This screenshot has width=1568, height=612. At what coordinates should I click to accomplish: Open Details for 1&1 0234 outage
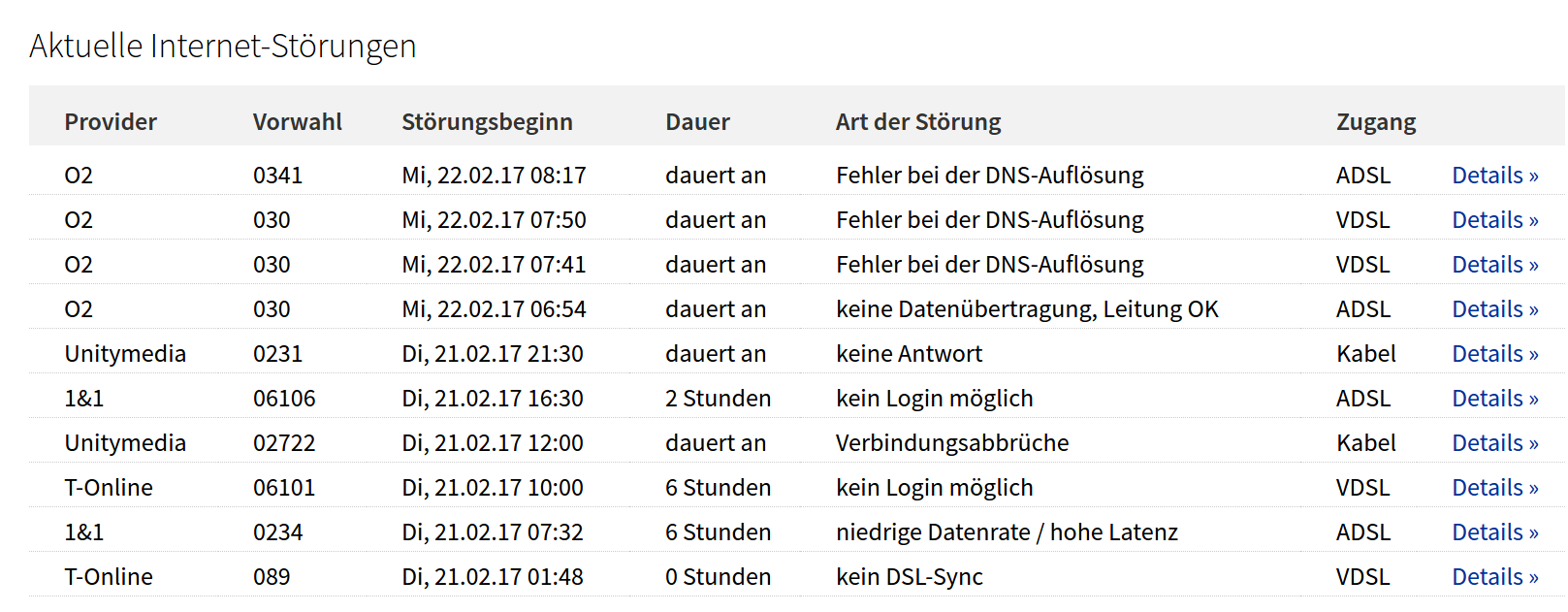click(1494, 532)
